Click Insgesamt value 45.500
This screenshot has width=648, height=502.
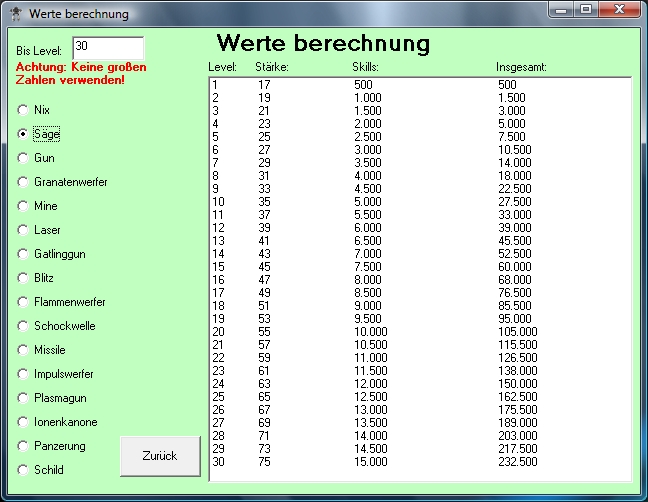[x=515, y=241]
